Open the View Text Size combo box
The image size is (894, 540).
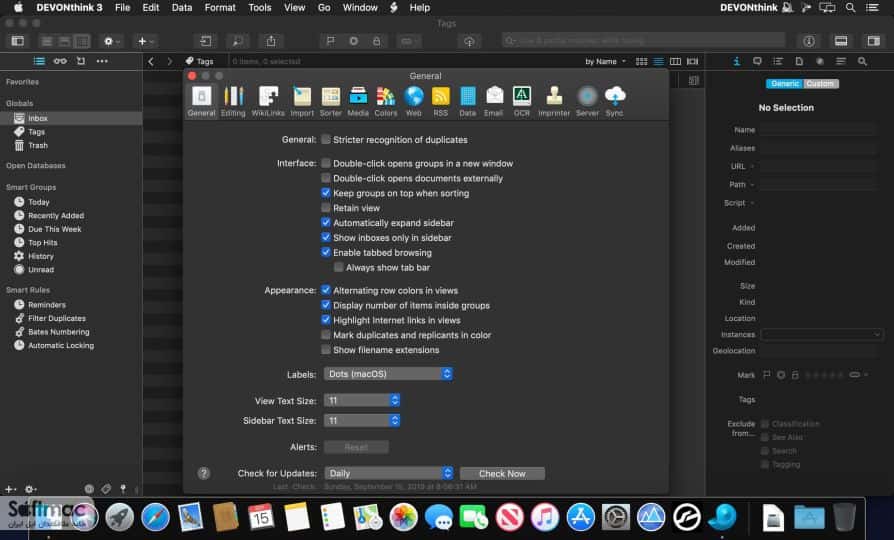click(x=361, y=400)
